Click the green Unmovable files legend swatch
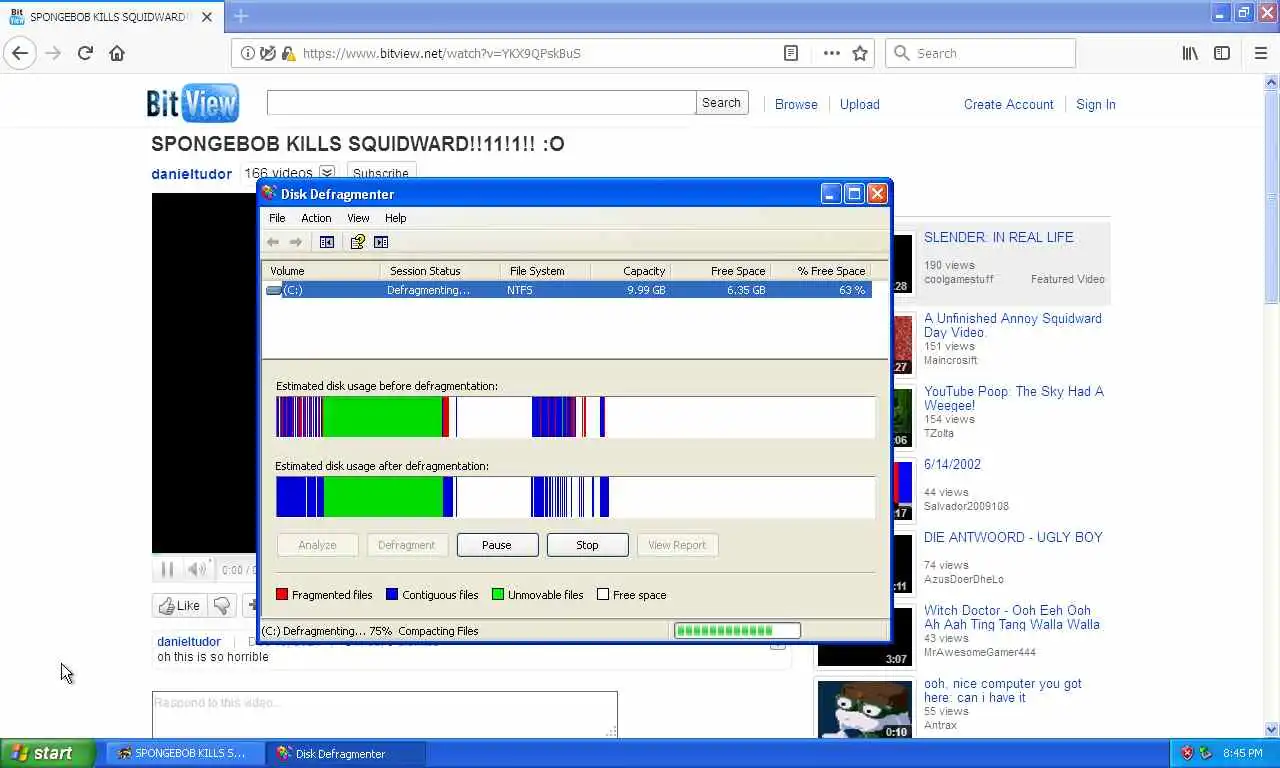Screen dimensions: 1280x768 coord(498,594)
